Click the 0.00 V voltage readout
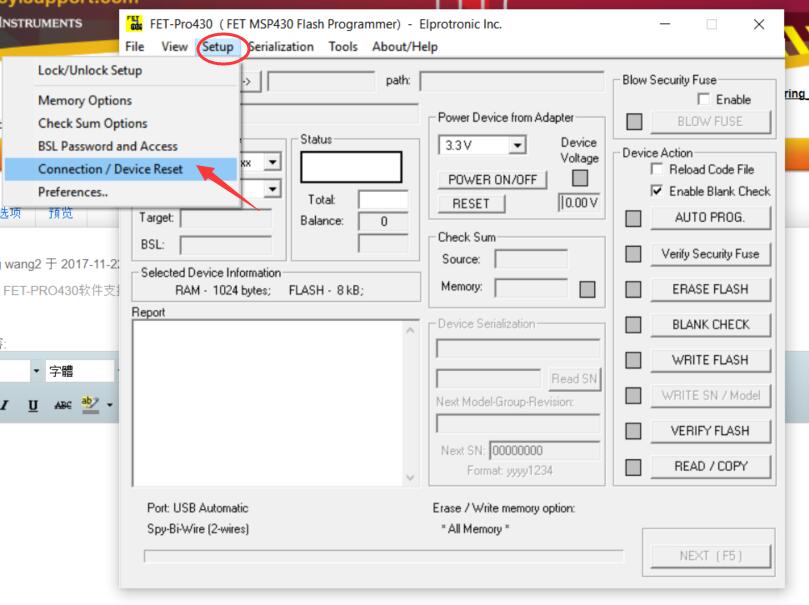This screenshot has width=809, height=605. click(x=579, y=202)
